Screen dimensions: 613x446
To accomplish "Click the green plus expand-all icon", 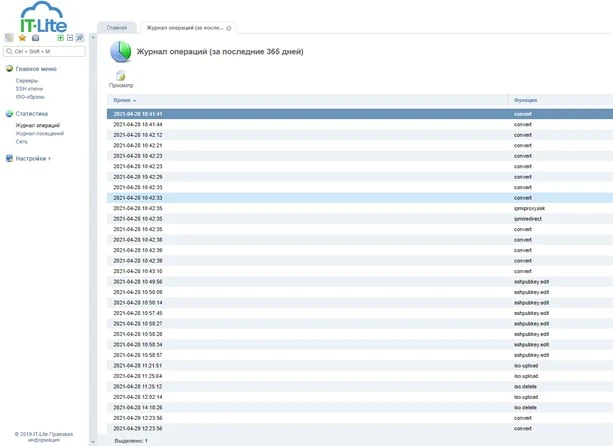I will coord(60,38).
